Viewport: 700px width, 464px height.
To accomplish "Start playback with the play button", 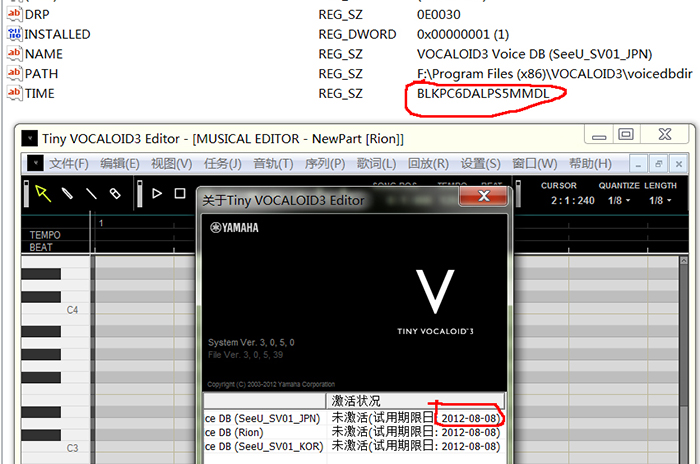I will pyautogui.click(x=157, y=193).
